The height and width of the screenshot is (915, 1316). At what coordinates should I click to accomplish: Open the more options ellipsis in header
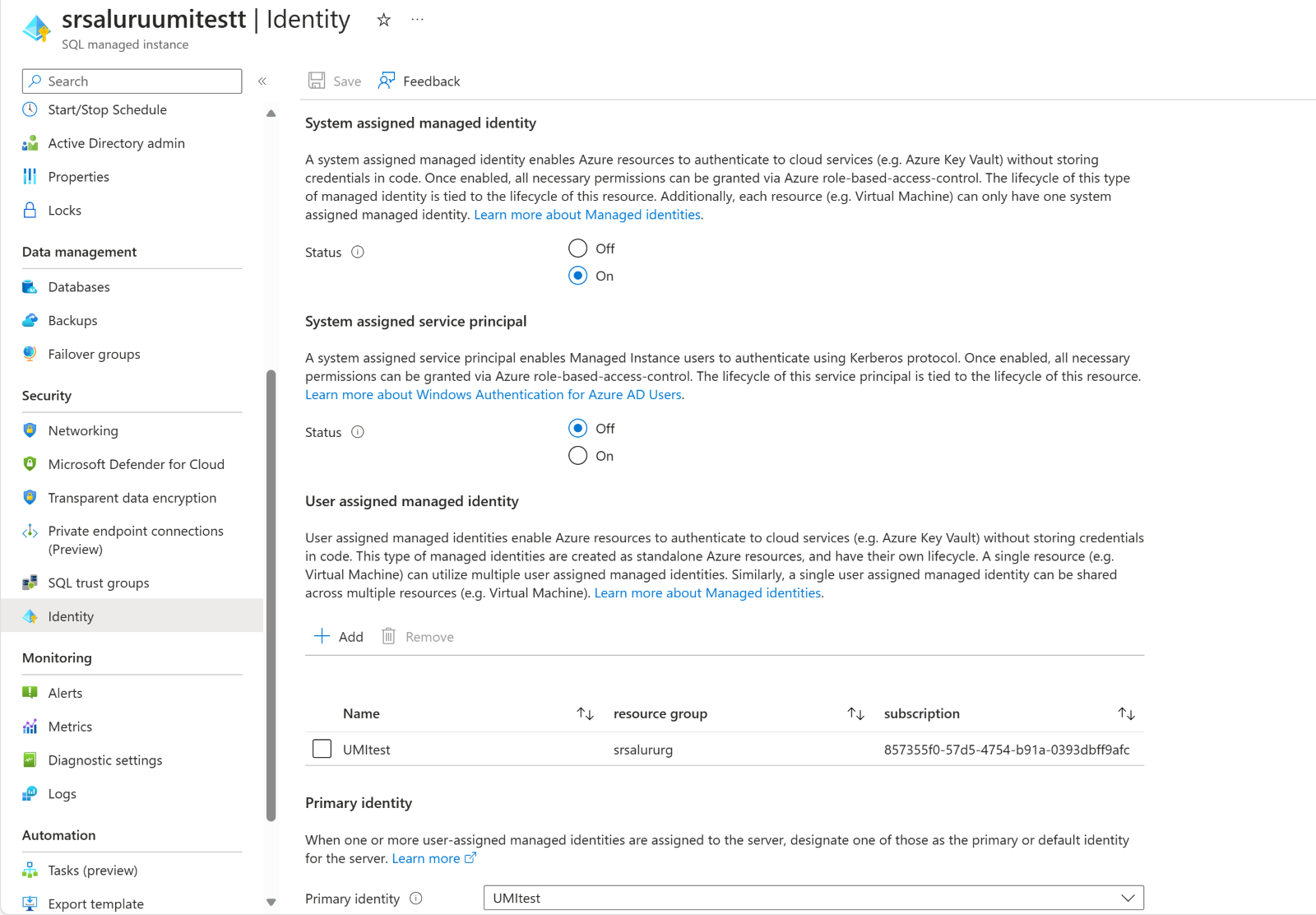[x=418, y=19]
